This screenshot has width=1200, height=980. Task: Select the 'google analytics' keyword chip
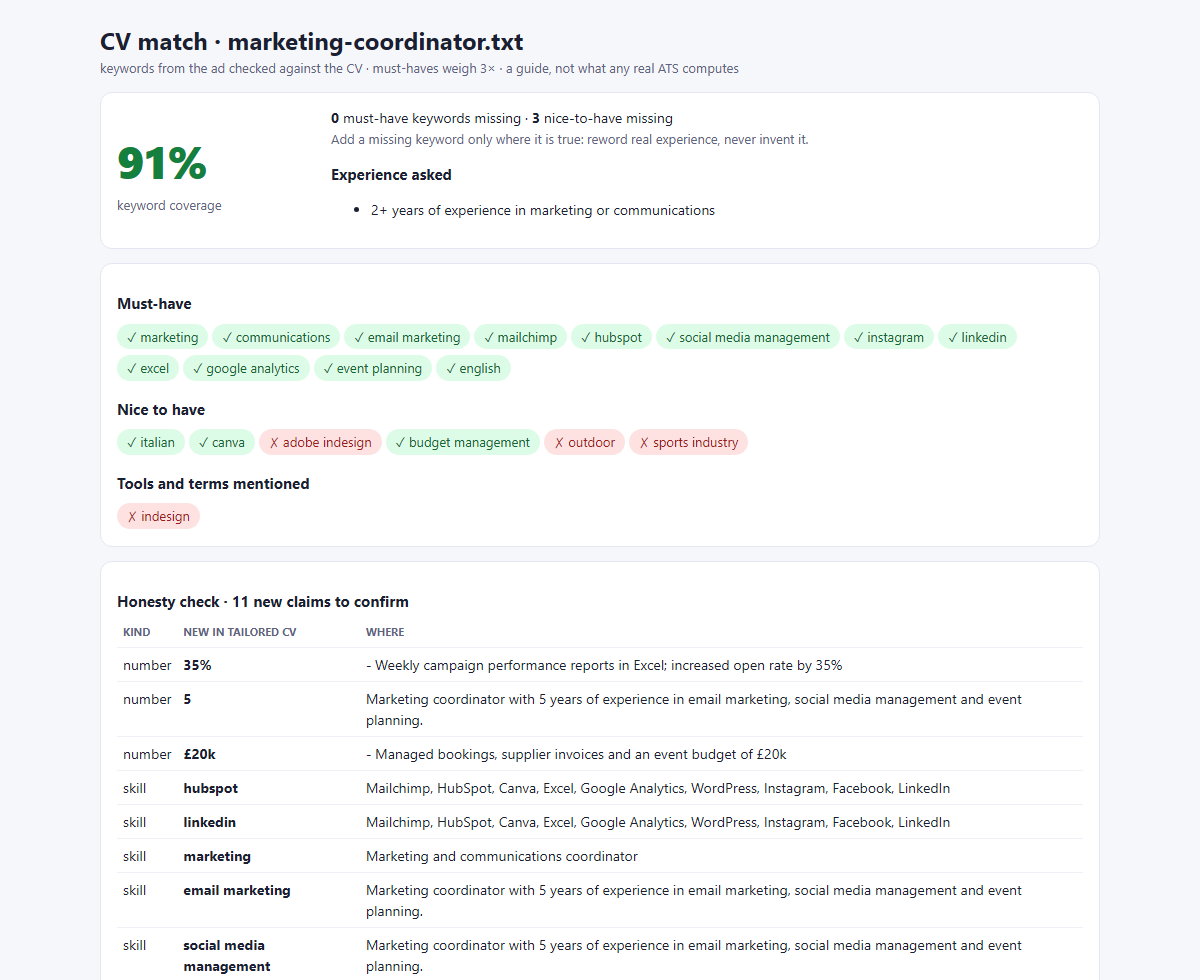246,368
